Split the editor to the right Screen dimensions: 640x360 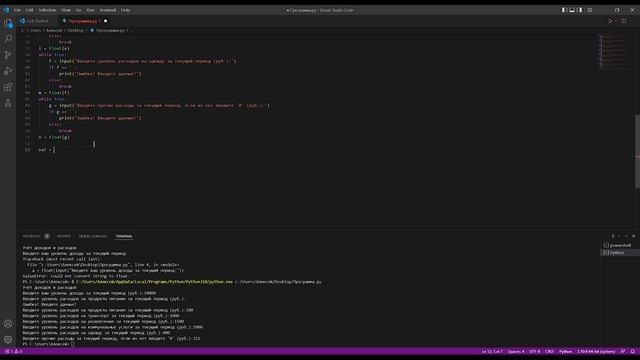(623, 21)
